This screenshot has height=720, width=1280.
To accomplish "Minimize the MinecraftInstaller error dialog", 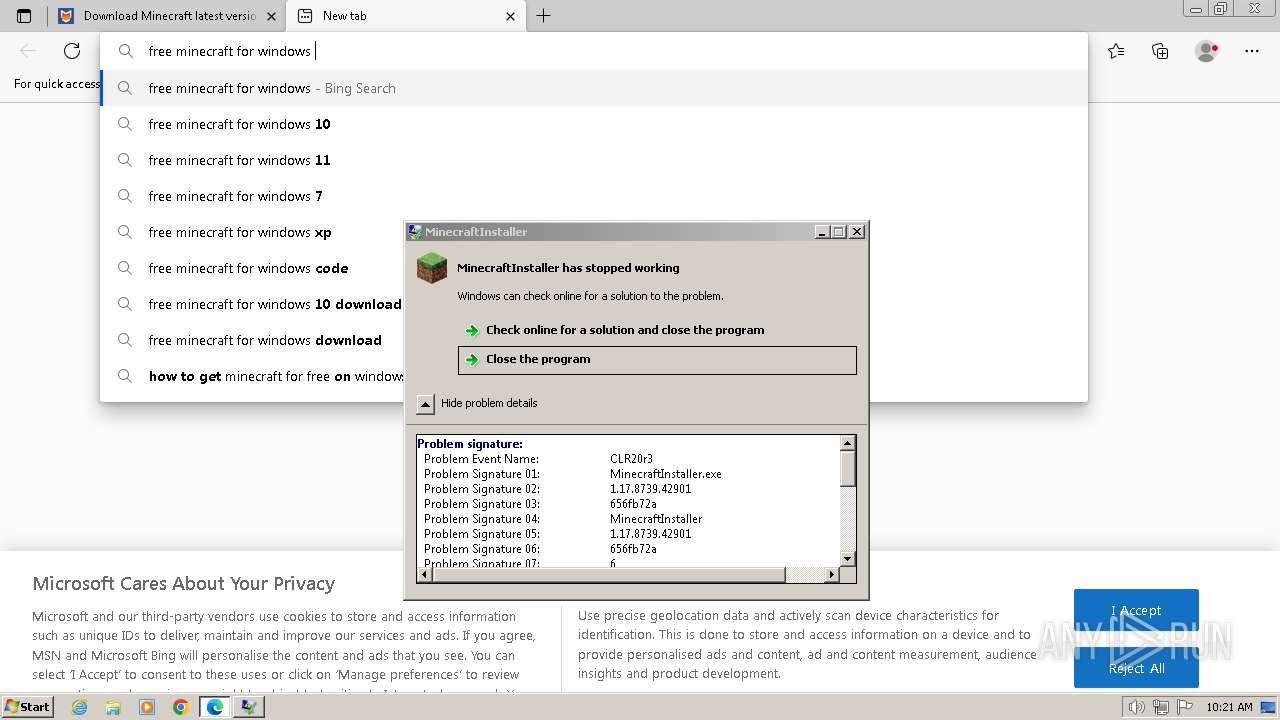I will (x=822, y=232).
